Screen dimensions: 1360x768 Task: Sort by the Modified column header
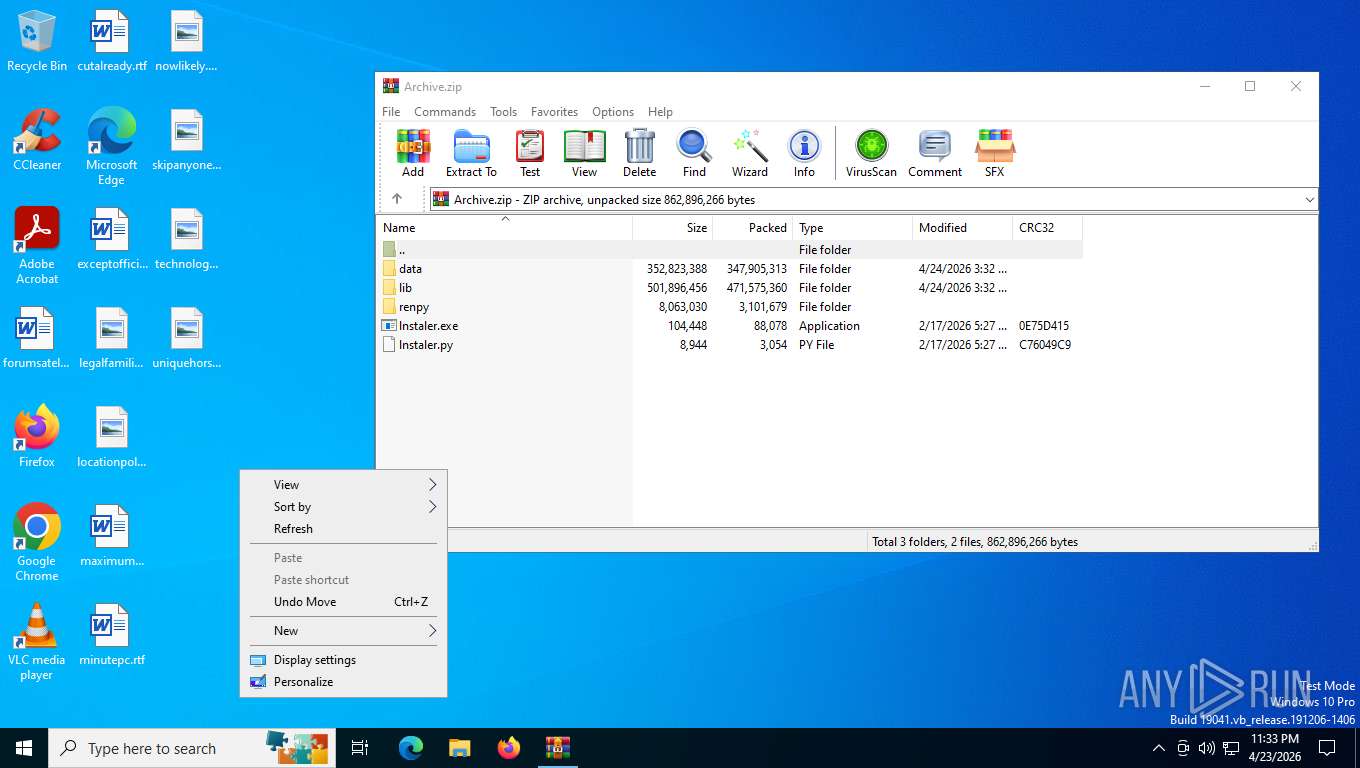pyautogui.click(x=963, y=228)
